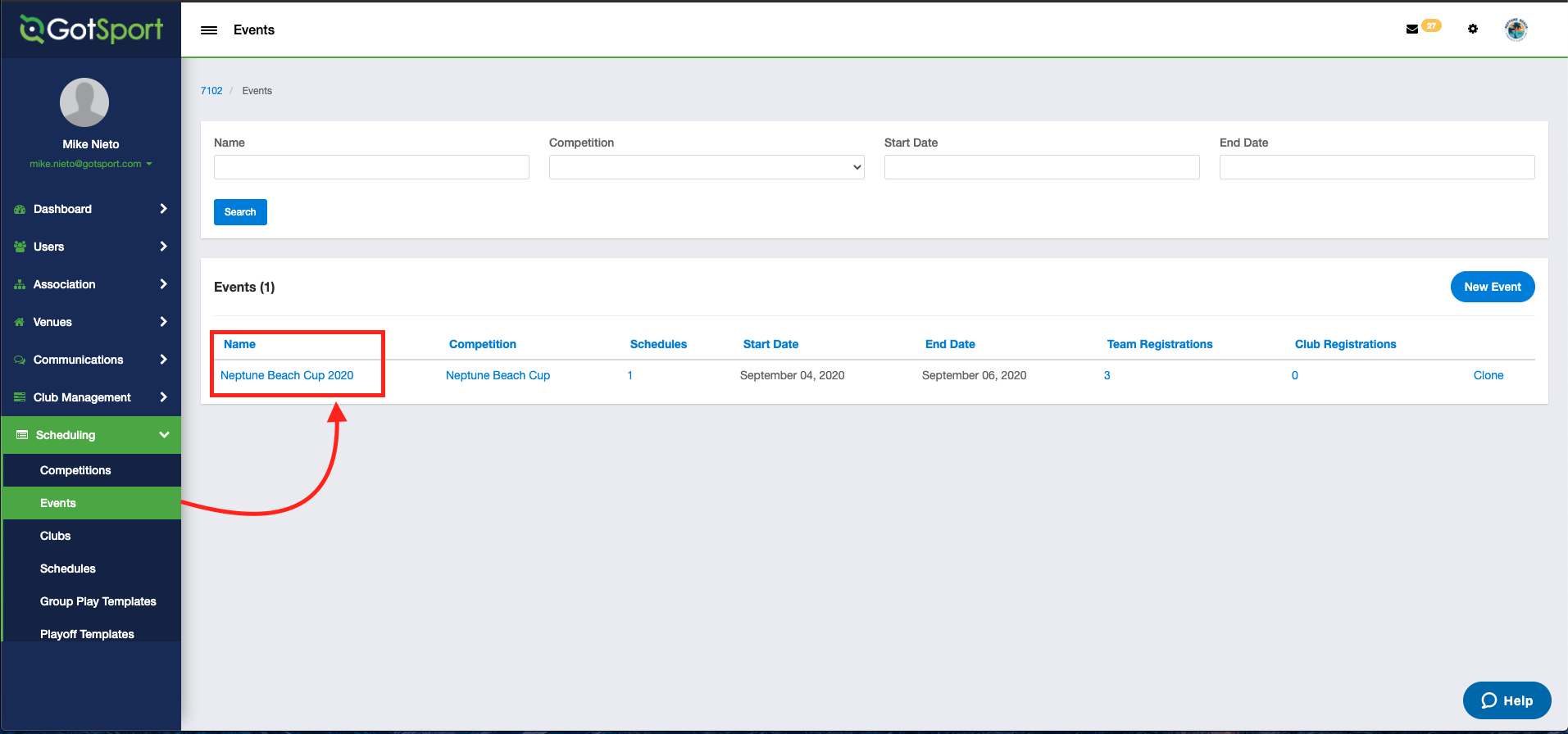Toggle the hamburger menu icon

pos(209,30)
